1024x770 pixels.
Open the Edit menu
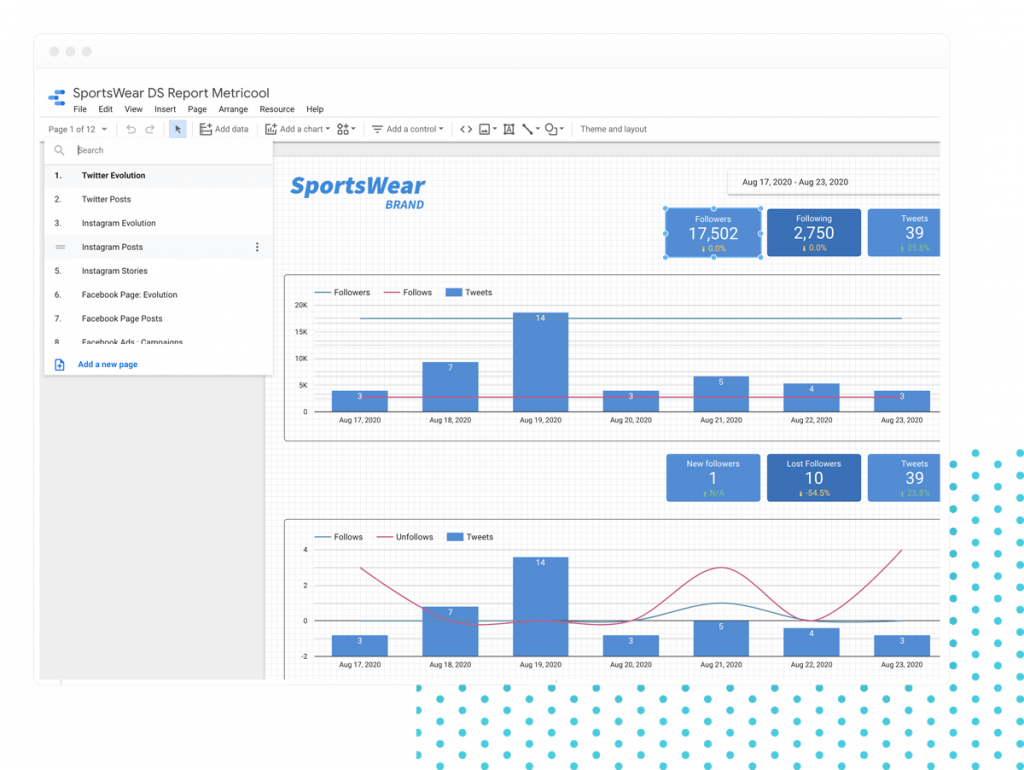click(106, 109)
